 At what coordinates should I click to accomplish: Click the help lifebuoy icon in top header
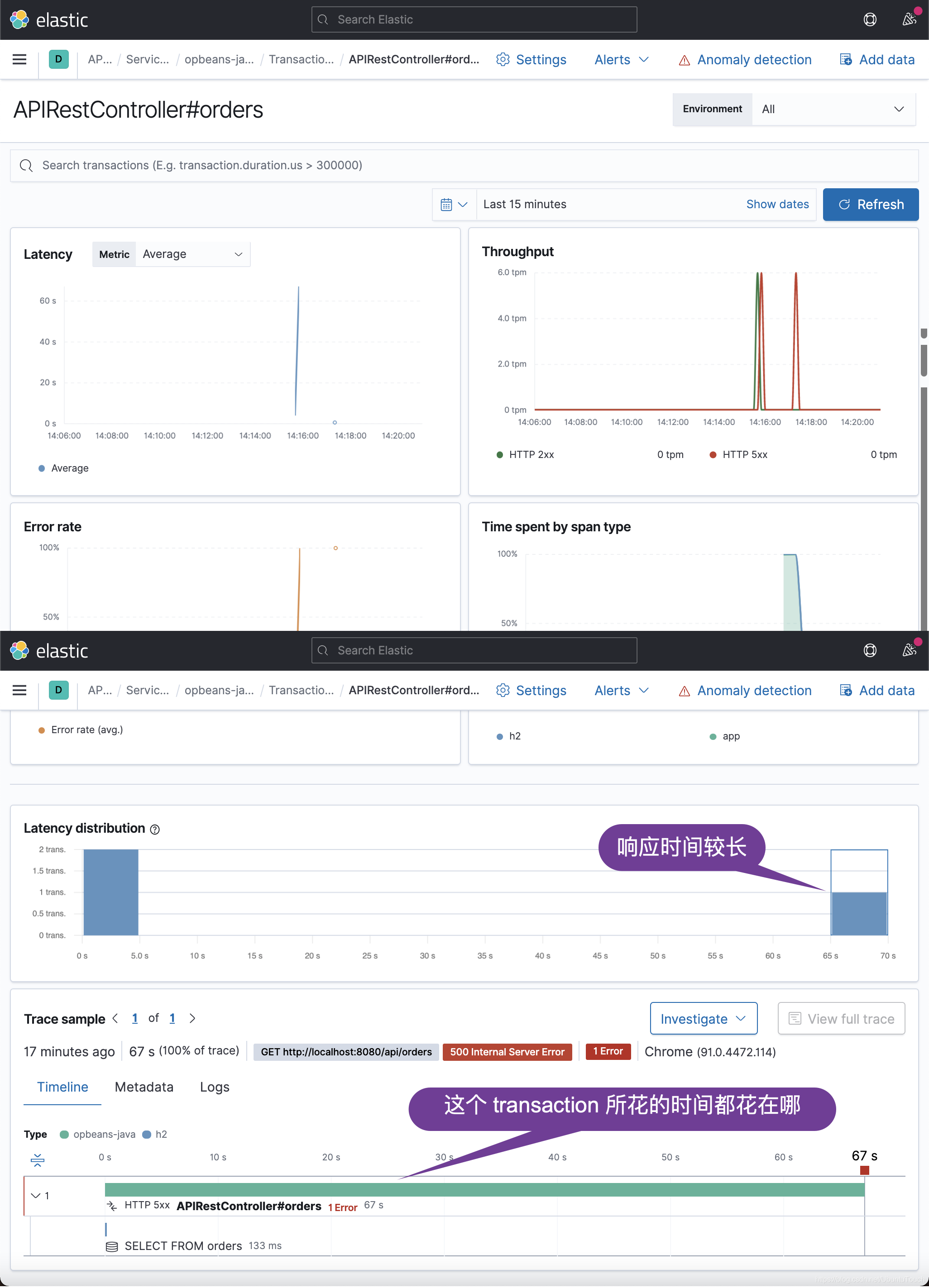(x=869, y=20)
